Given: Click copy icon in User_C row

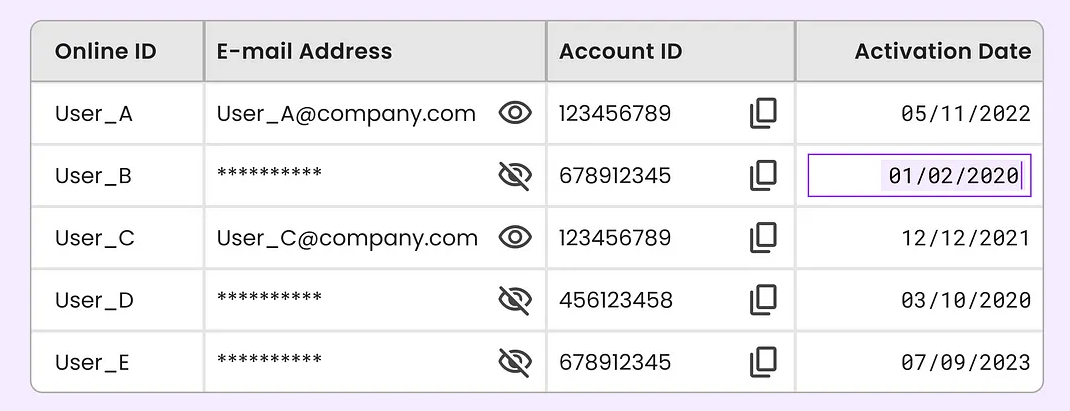Looking at the screenshot, I should (763, 238).
